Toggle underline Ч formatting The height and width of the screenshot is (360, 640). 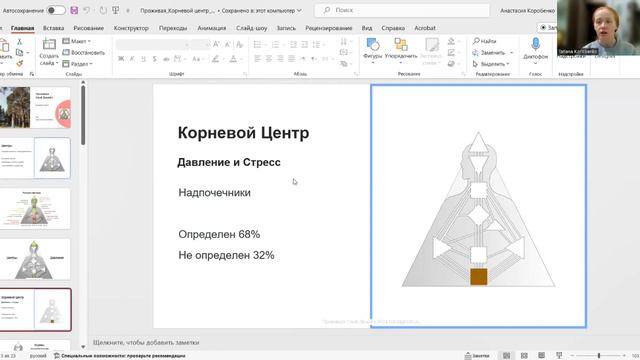click(x=143, y=59)
